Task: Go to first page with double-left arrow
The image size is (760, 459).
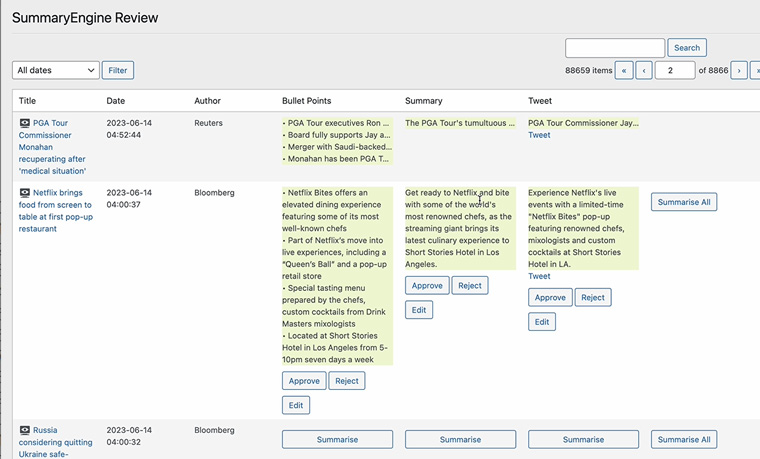Action: click(624, 70)
